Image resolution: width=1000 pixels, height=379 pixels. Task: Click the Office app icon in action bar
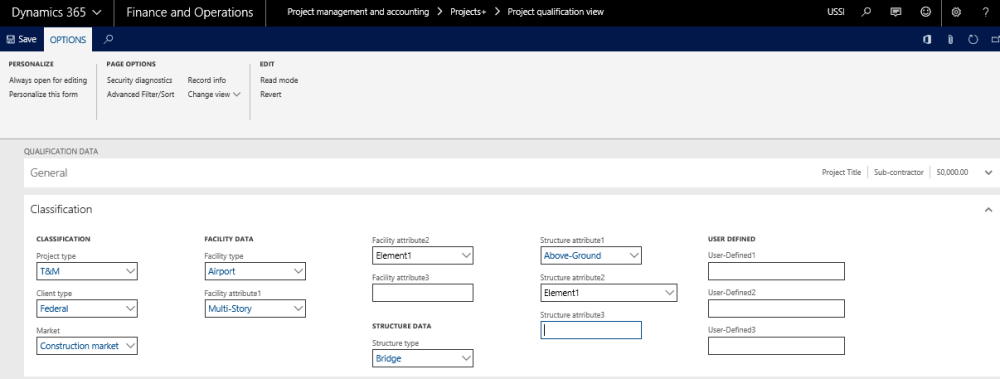click(x=927, y=40)
